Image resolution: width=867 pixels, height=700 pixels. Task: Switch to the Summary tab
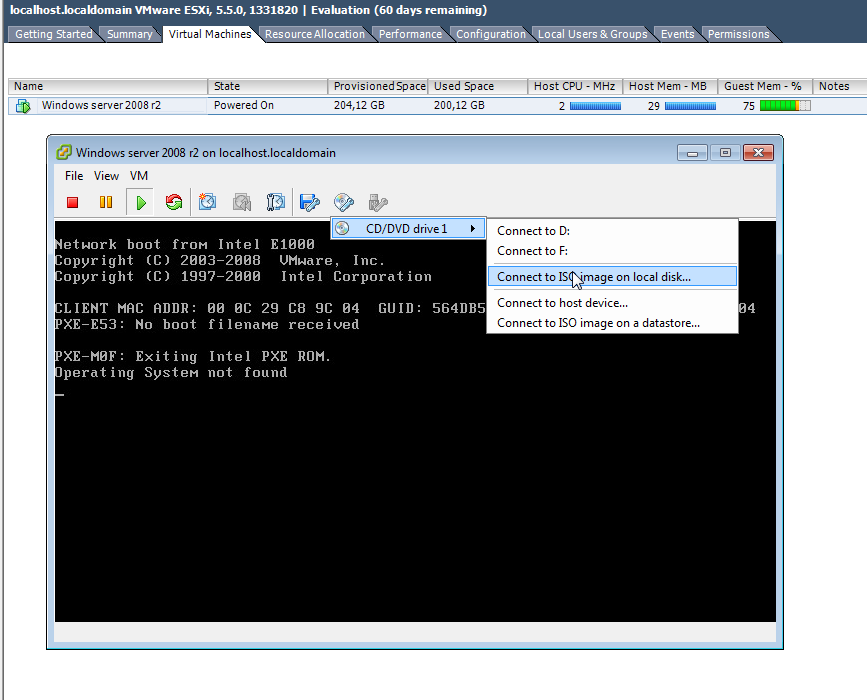point(129,34)
